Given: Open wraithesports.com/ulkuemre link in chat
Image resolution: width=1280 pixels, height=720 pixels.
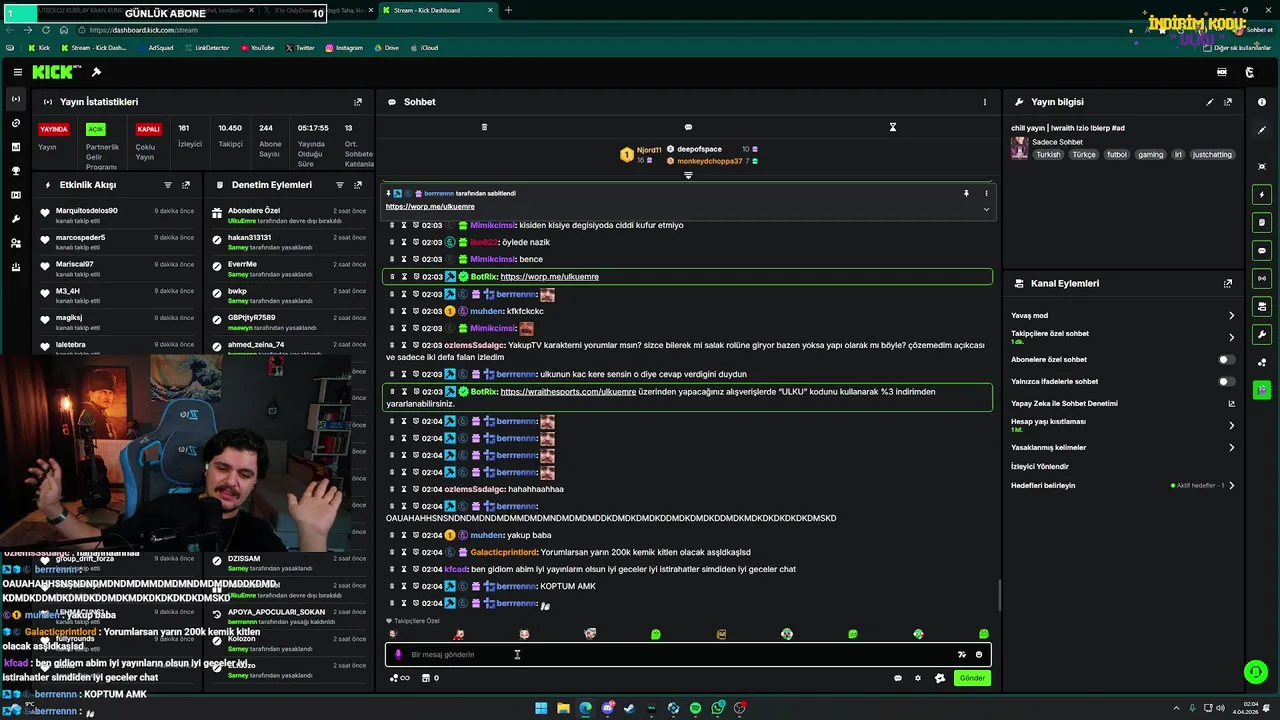Looking at the screenshot, I should (568, 392).
